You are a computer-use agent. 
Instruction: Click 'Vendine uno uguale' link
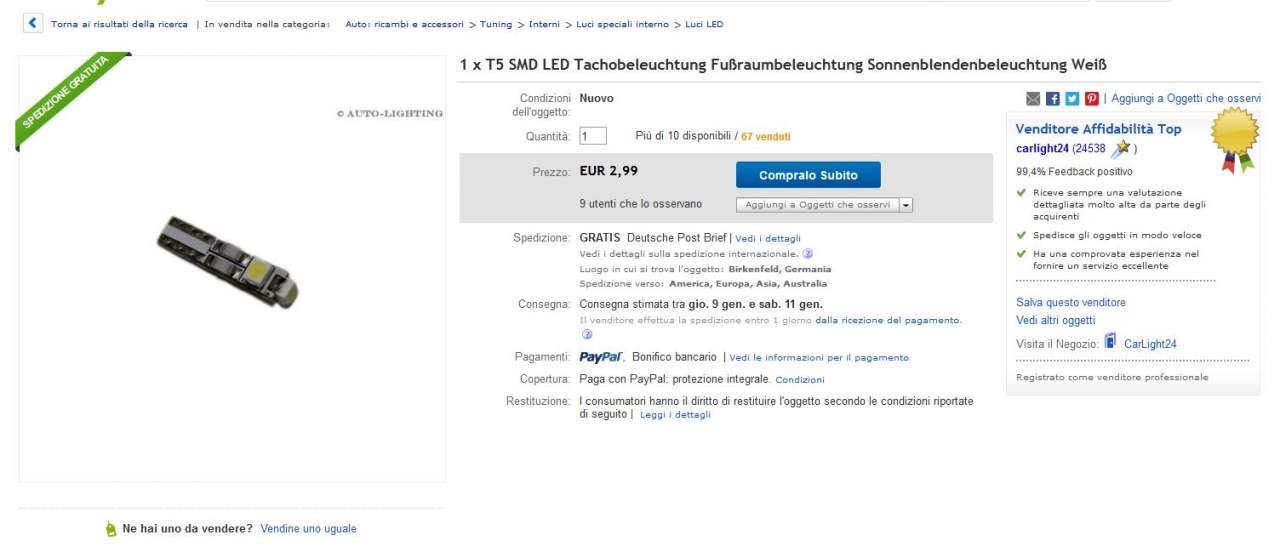(308, 528)
